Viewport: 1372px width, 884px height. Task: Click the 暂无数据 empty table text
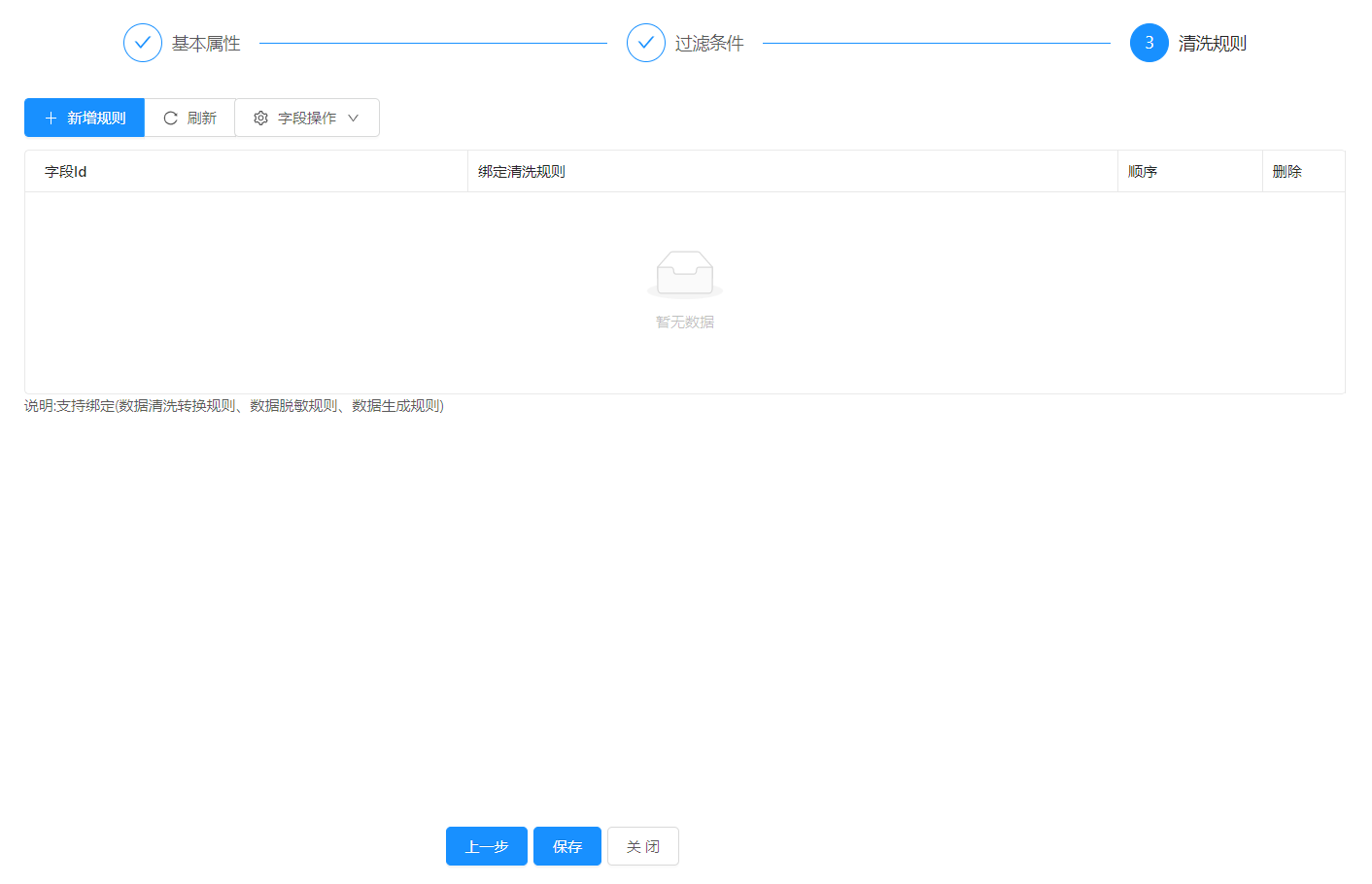click(x=685, y=322)
